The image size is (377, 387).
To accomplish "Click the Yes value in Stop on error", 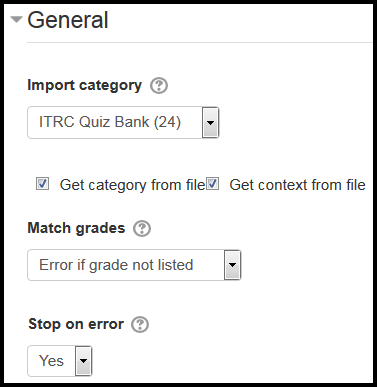I will (51, 361).
